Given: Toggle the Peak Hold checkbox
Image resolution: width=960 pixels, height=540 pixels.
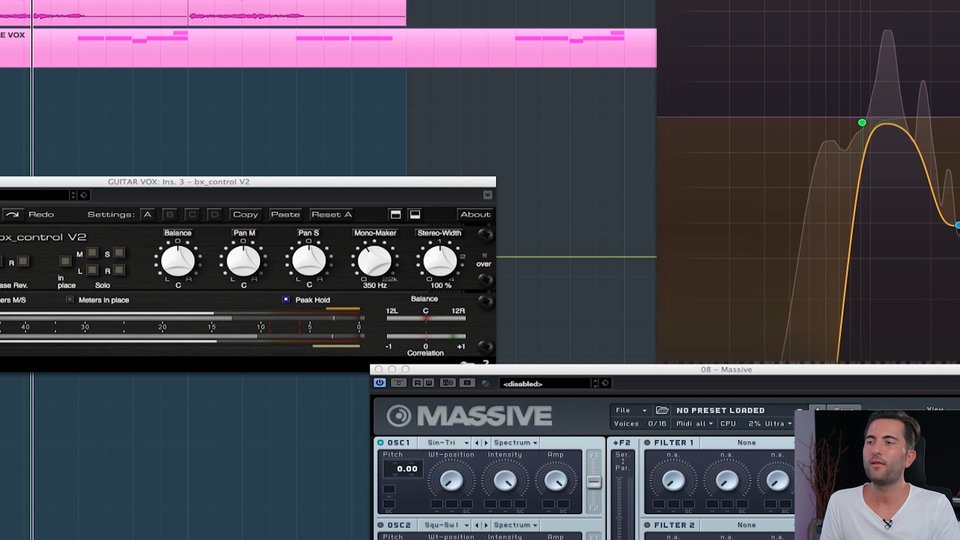Looking at the screenshot, I should click(x=285, y=299).
